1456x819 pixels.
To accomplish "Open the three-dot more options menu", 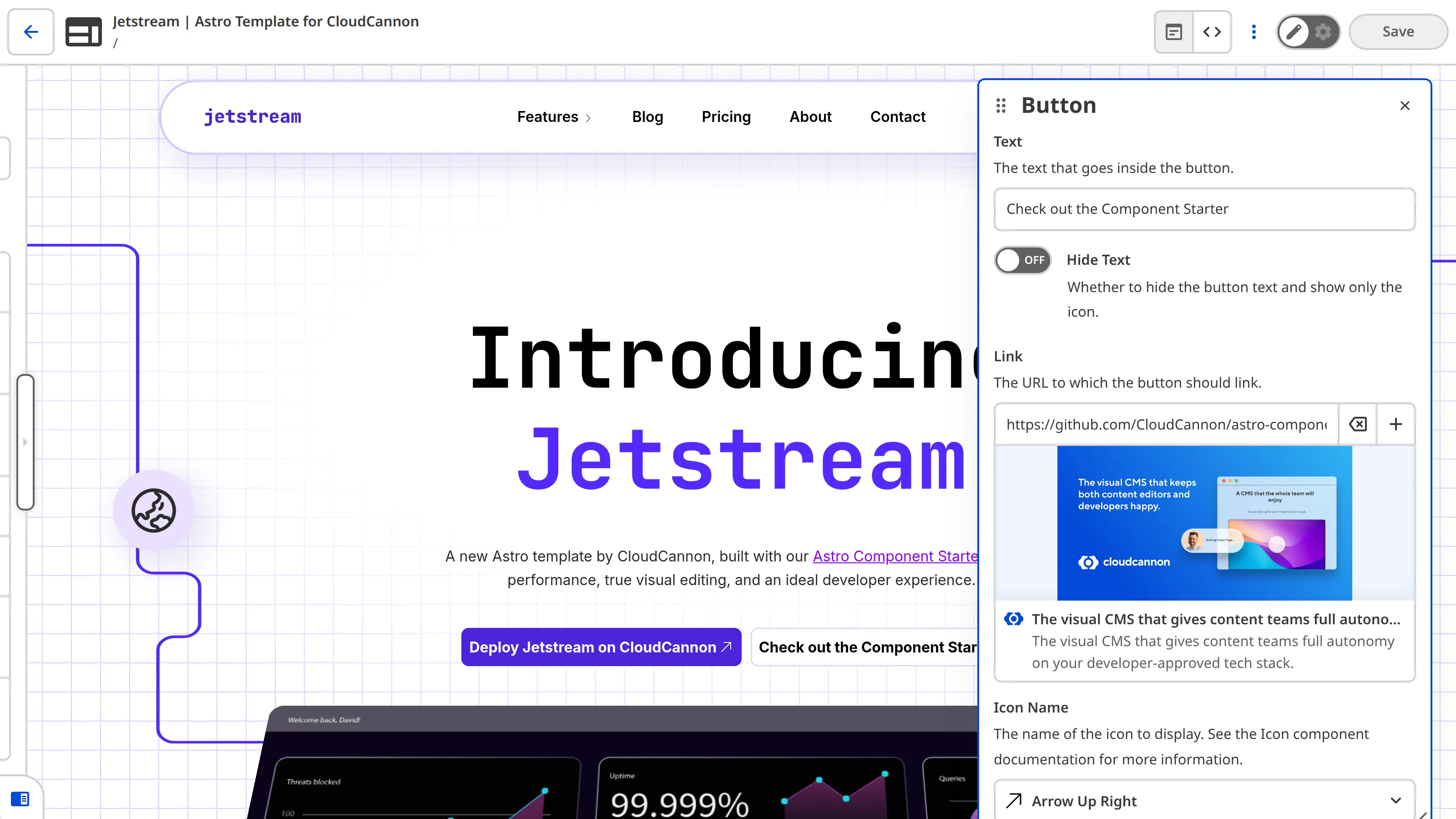I will pyautogui.click(x=1254, y=32).
